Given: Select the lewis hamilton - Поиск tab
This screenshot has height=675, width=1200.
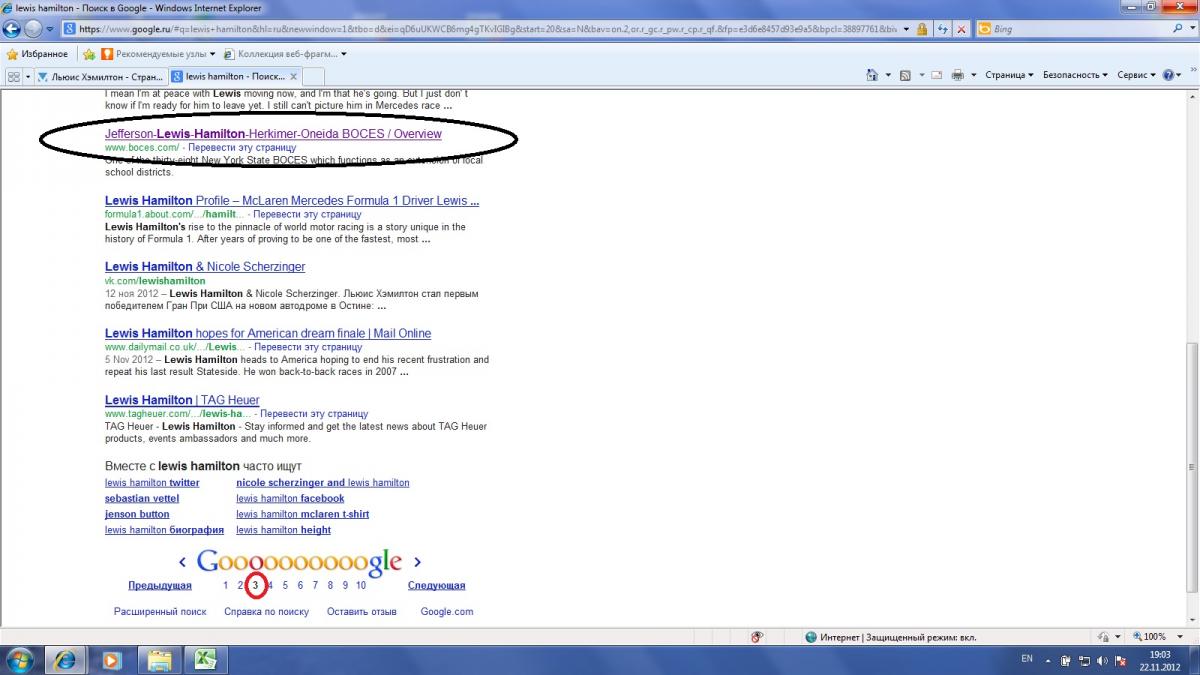Looking at the screenshot, I should [x=234, y=76].
